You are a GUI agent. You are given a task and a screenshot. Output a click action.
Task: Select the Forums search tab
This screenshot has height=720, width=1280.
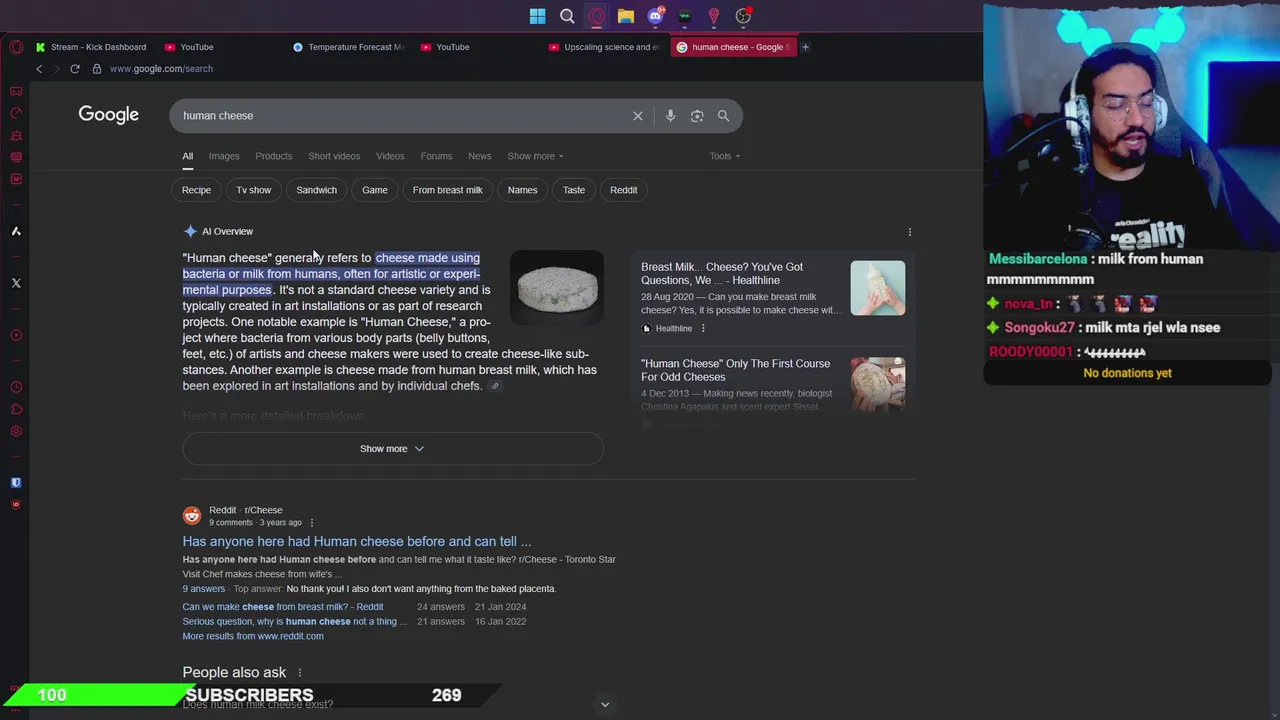point(436,156)
